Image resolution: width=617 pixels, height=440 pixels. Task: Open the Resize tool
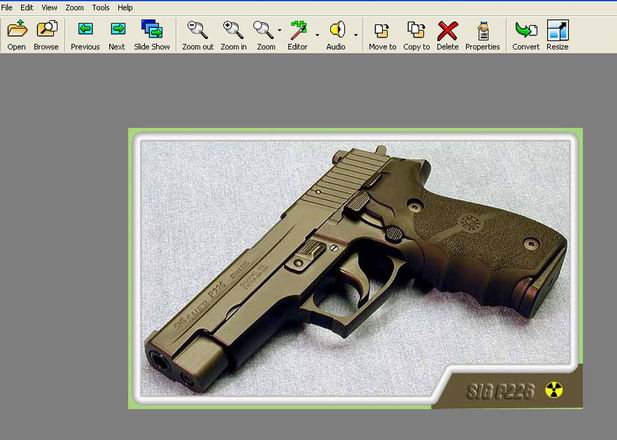point(557,30)
